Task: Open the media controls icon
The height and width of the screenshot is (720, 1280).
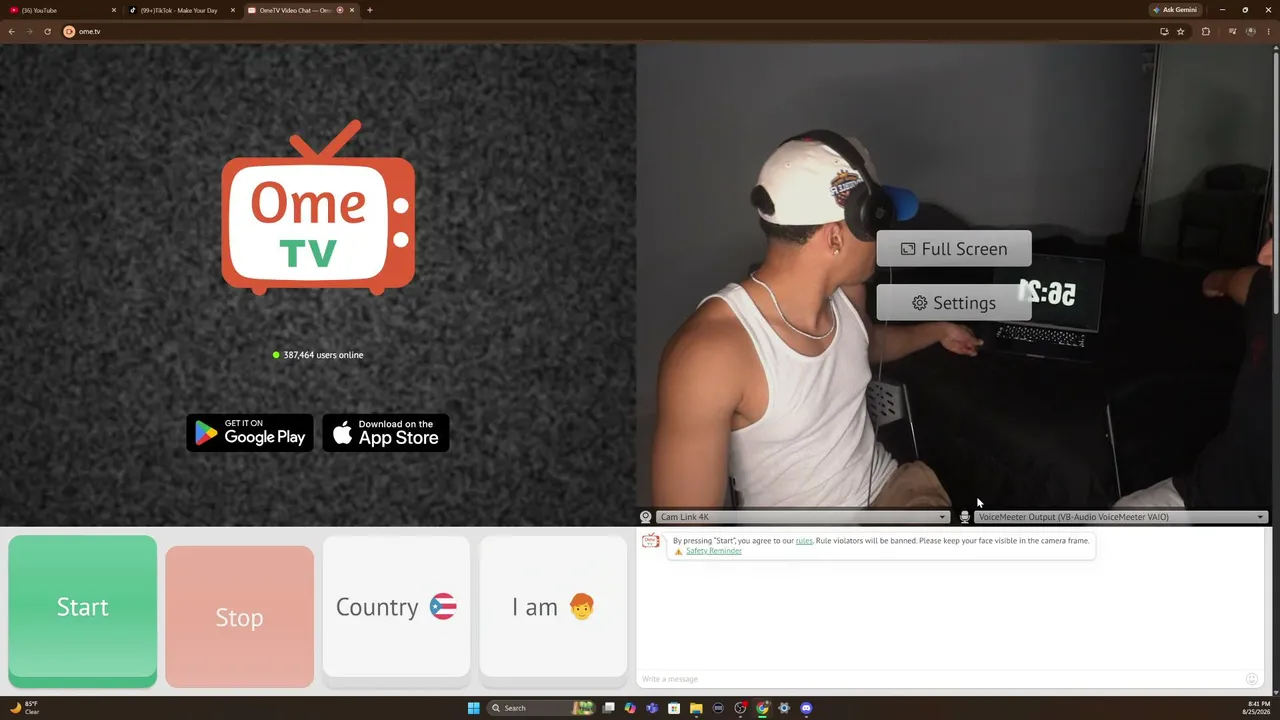Action: coord(1232,31)
